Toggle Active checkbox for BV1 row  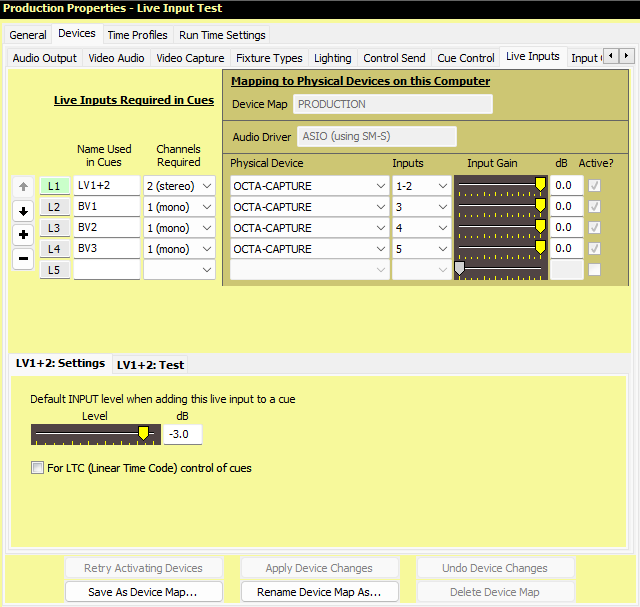(x=594, y=207)
